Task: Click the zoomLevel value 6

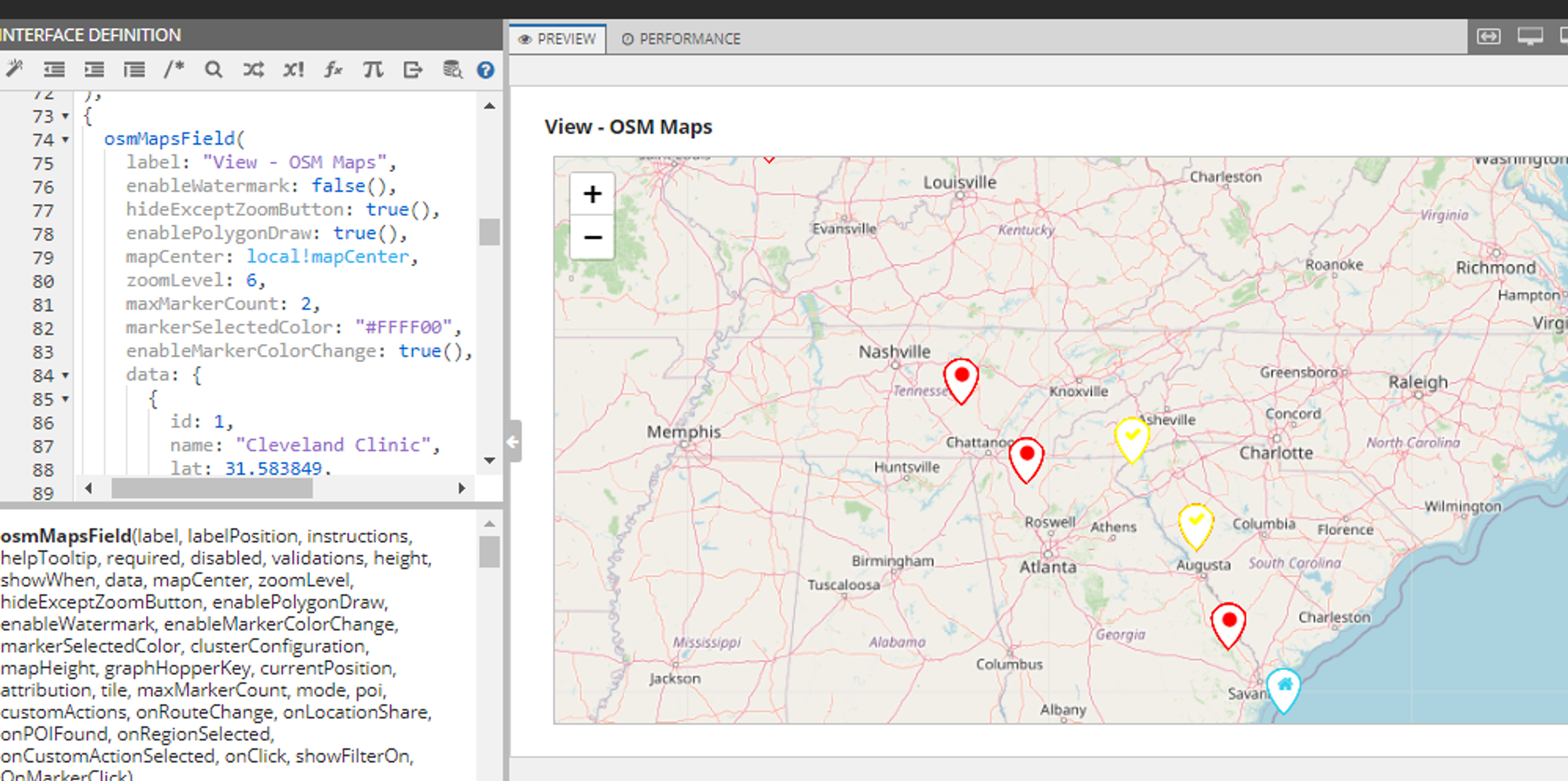Action: (x=252, y=280)
